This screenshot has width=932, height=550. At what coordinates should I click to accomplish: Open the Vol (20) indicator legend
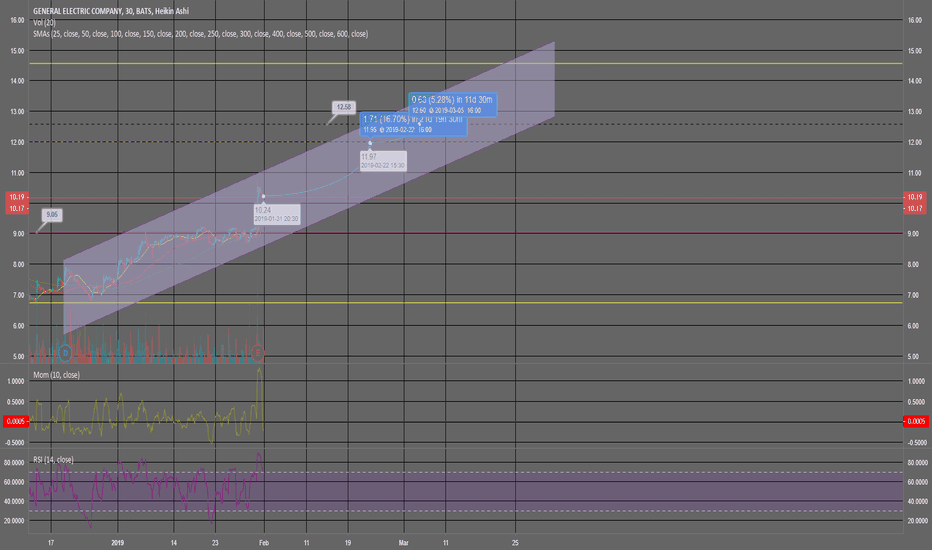pyautogui.click(x=45, y=23)
